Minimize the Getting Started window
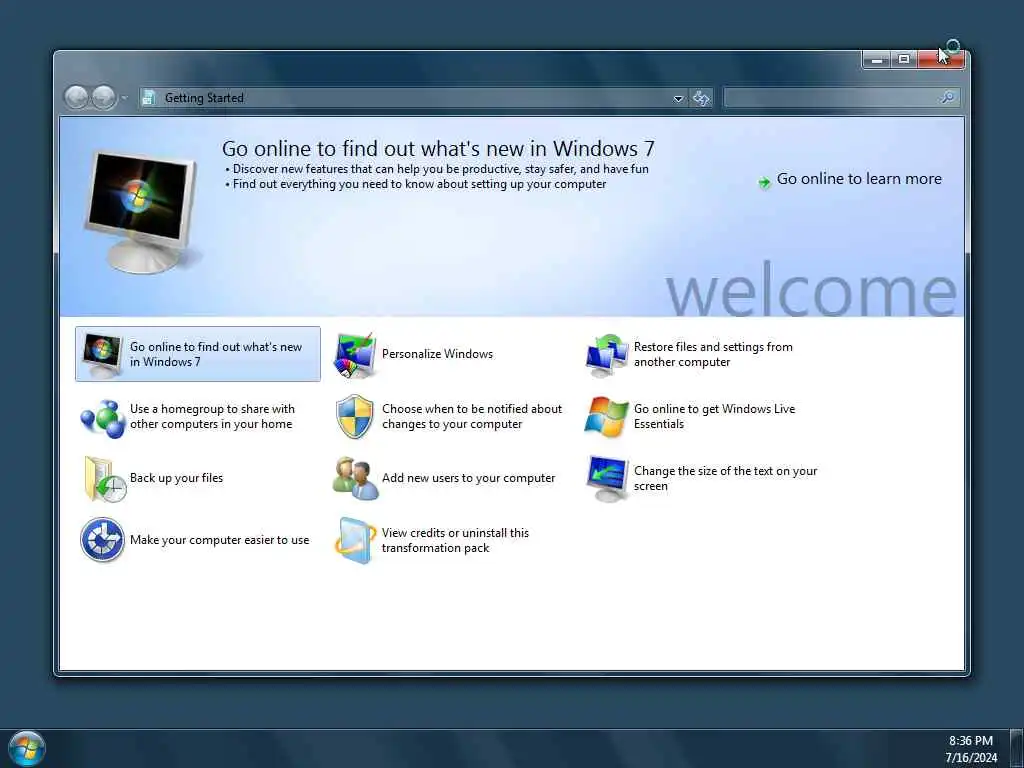The width and height of the screenshot is (1024, 768). click(x=877, y=60)
